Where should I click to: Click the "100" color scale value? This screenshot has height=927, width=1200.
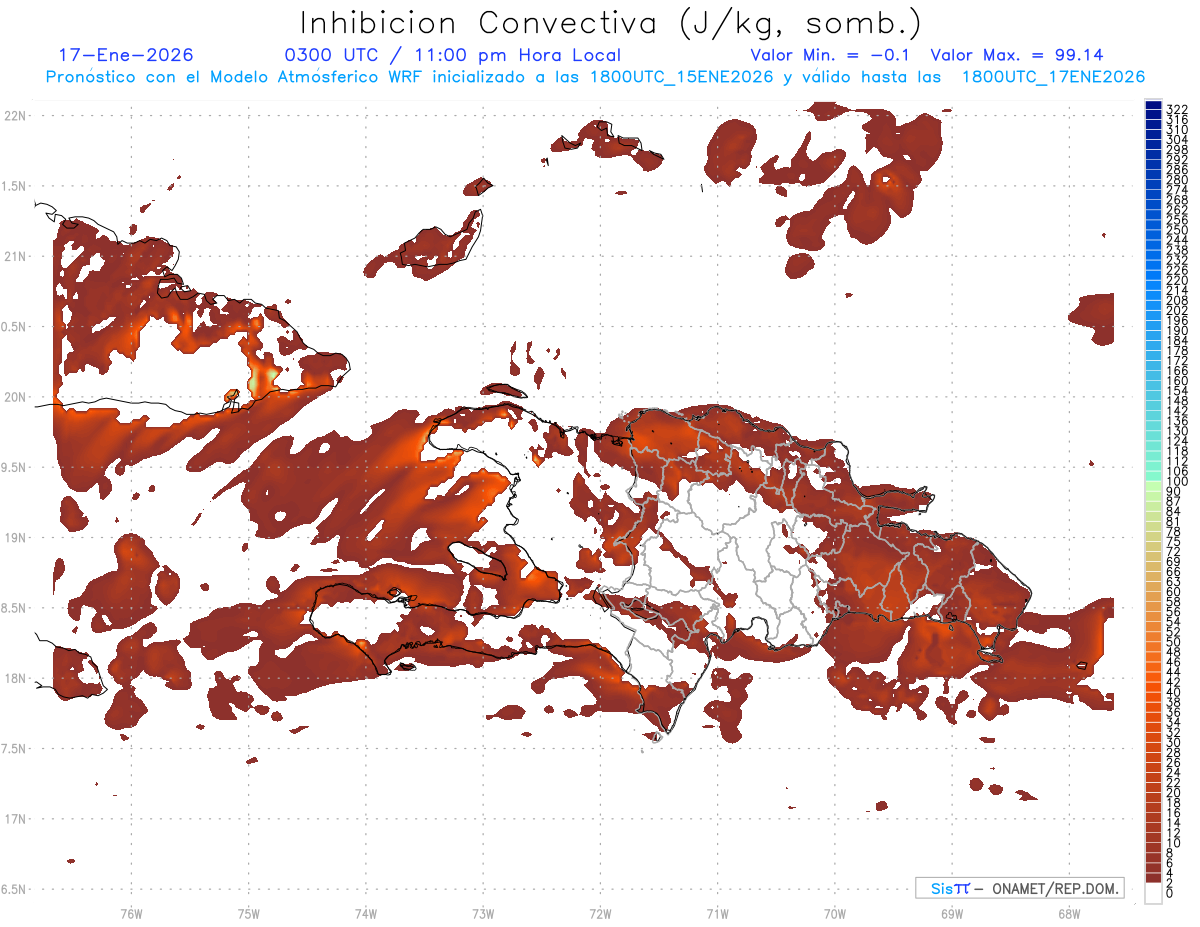point(1177,481)
